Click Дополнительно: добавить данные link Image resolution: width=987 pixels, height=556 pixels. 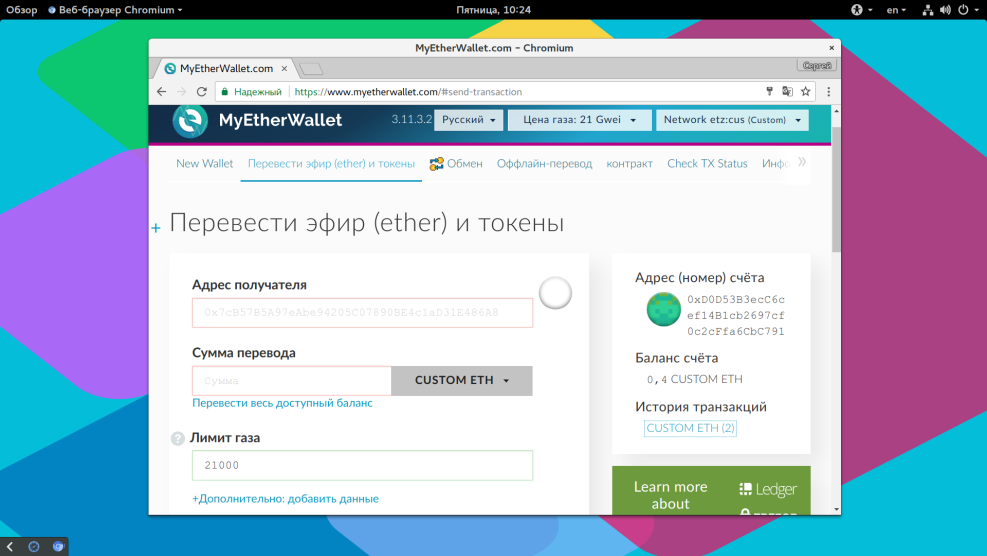[x=285, y=499]
